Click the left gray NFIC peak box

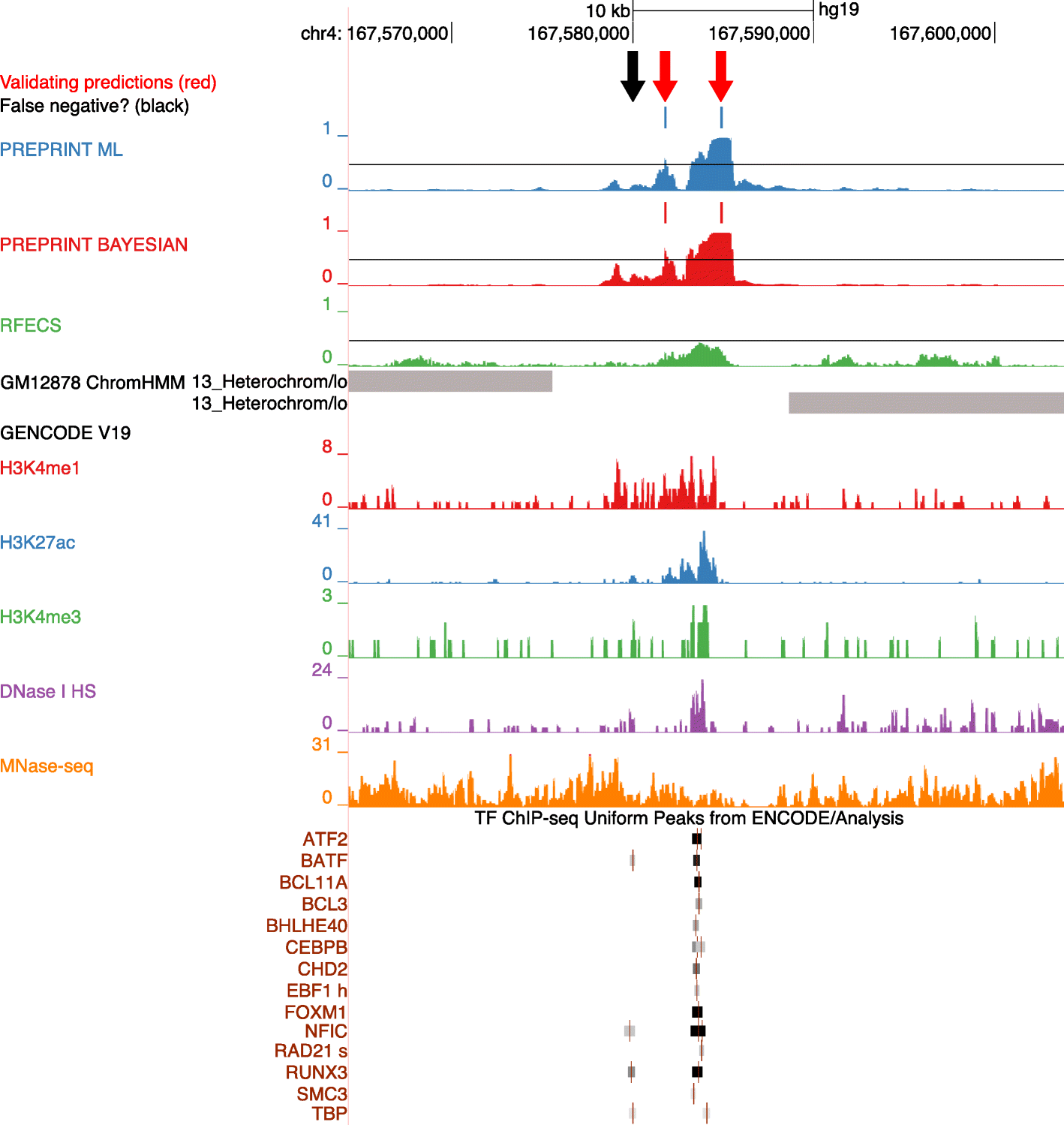pyautogui.click(x=630, y=1031)
